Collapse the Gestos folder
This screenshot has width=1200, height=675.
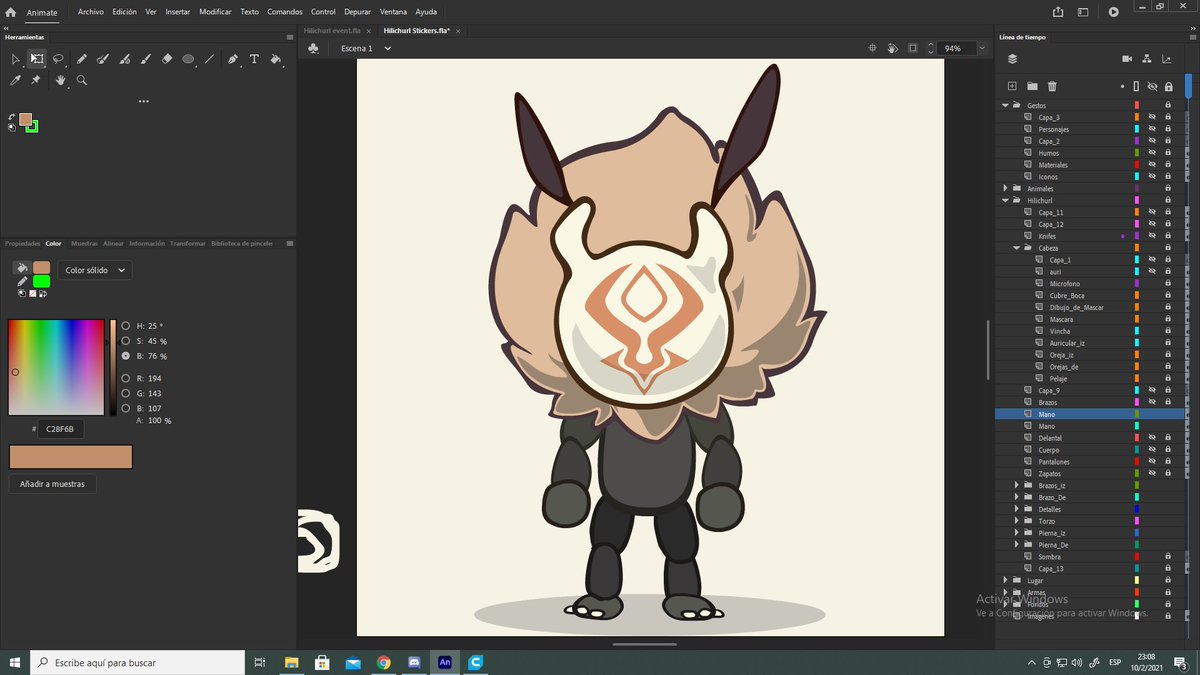1006,105
